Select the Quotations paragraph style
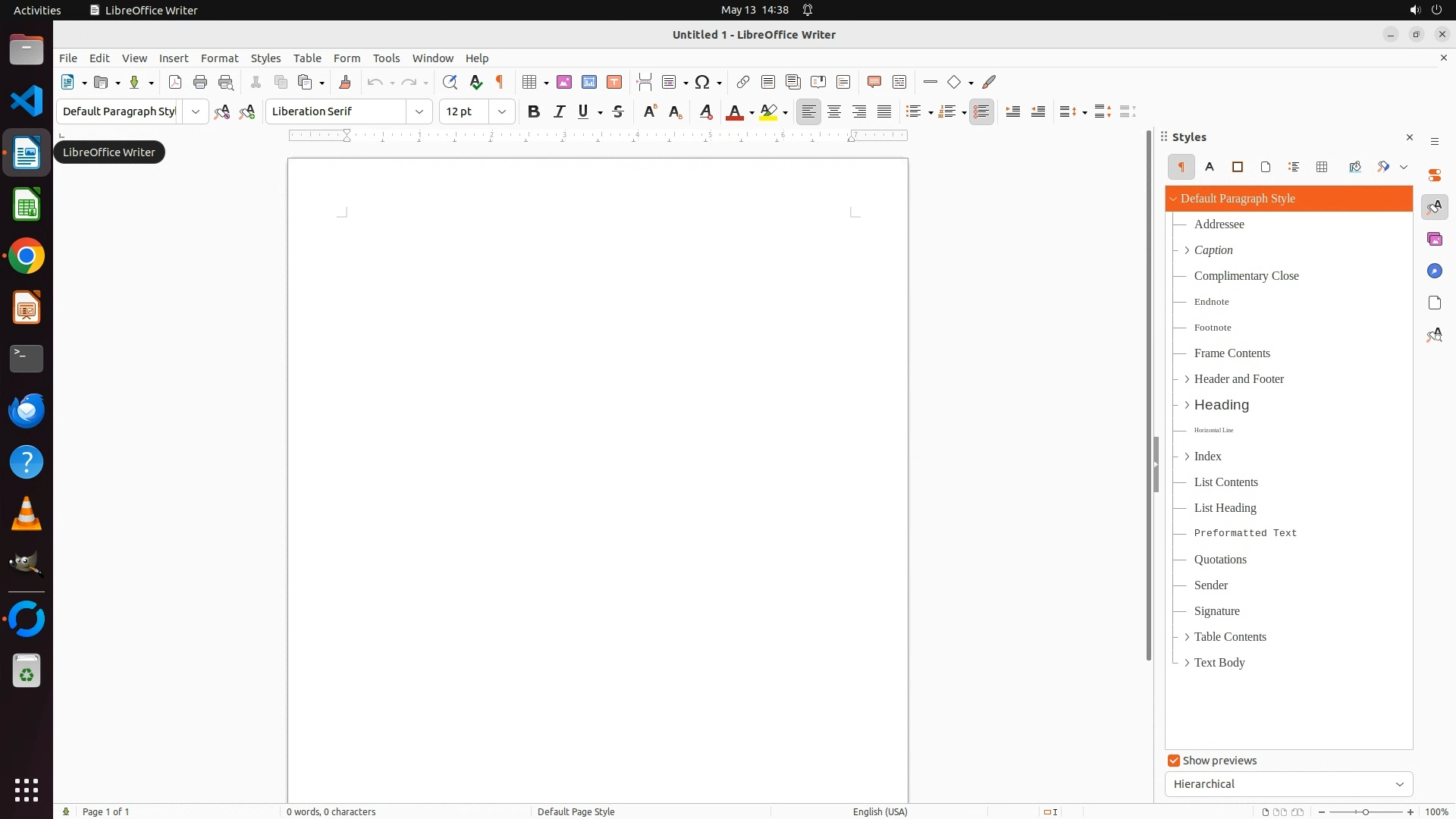 coord(1220,560)
